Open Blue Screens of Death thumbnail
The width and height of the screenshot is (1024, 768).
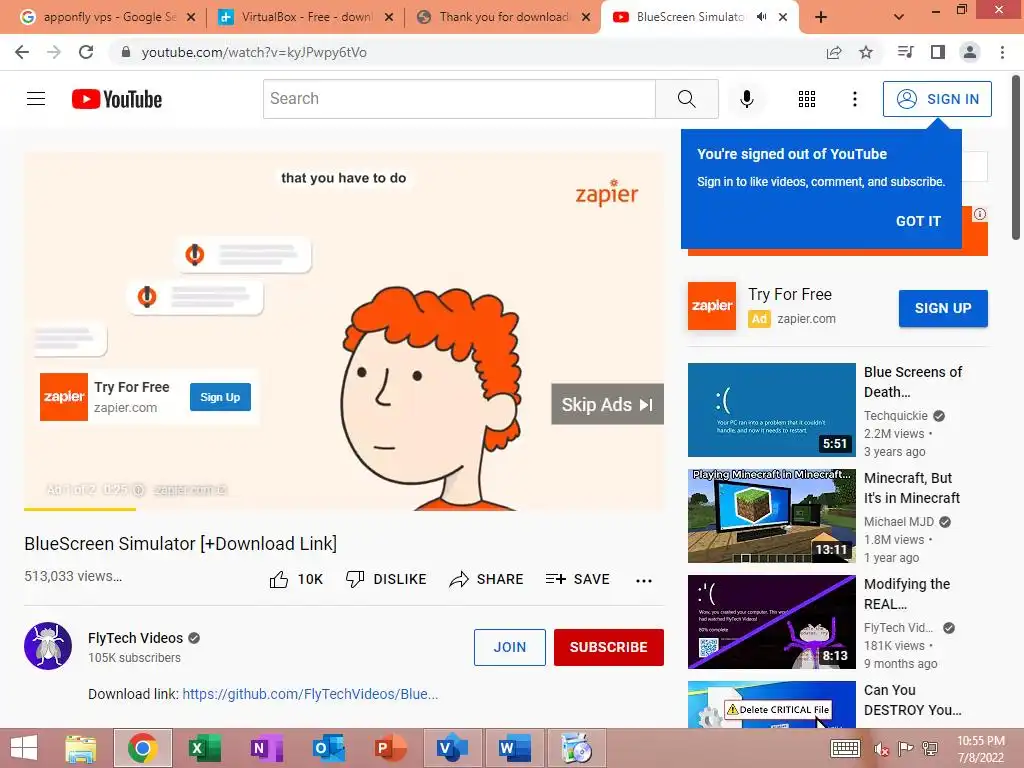pos(771,409)
